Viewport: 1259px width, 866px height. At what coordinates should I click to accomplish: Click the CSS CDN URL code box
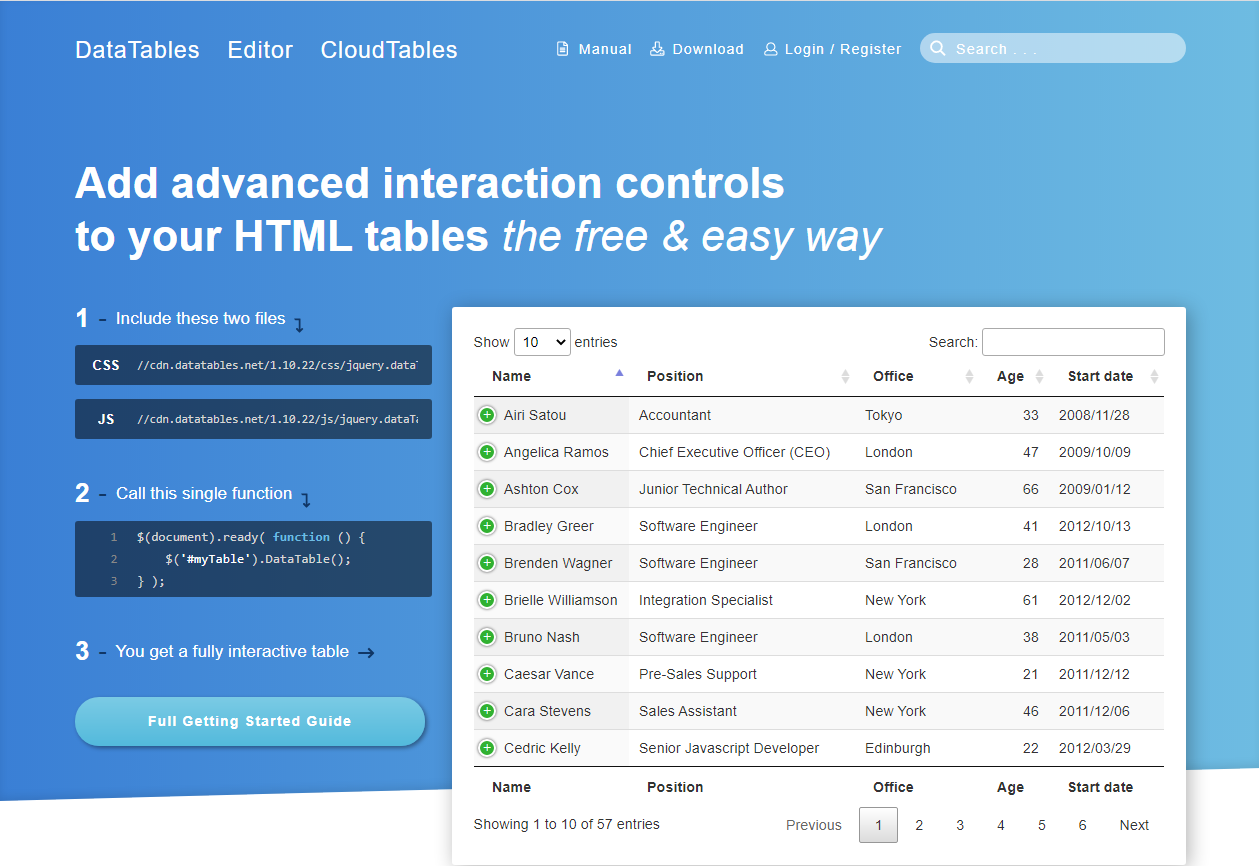[x=253, y=365]
